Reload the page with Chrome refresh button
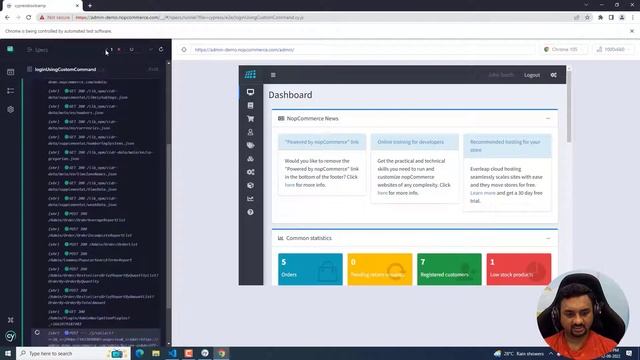 coord(29,18)
